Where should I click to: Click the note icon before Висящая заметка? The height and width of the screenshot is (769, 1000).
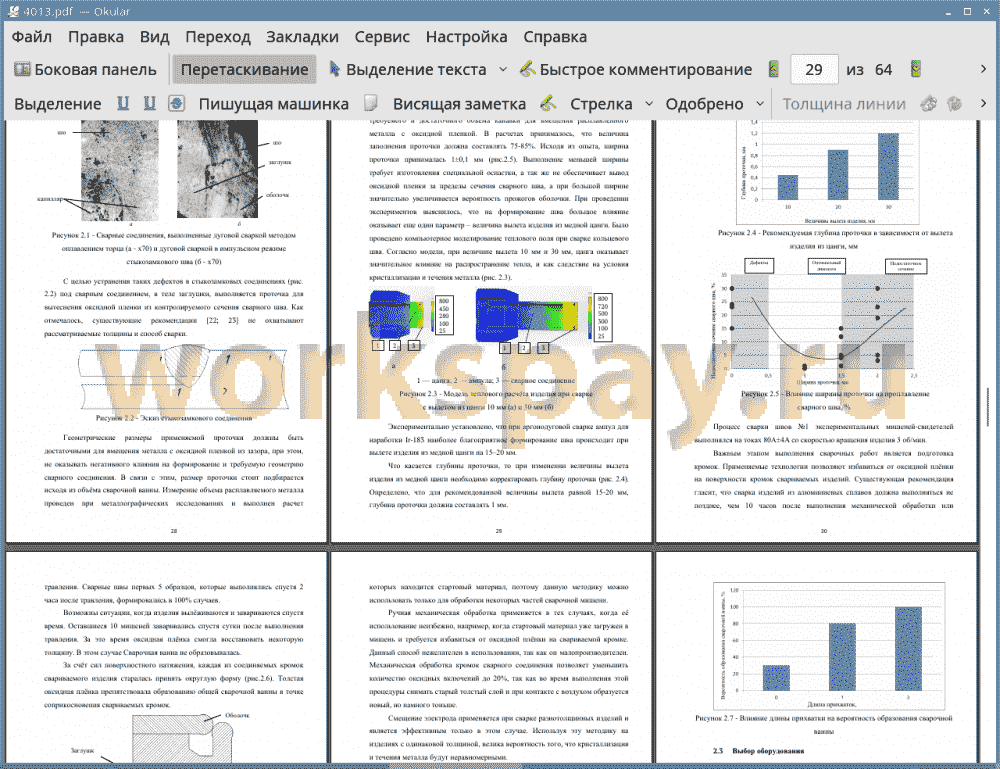[371, 103]
